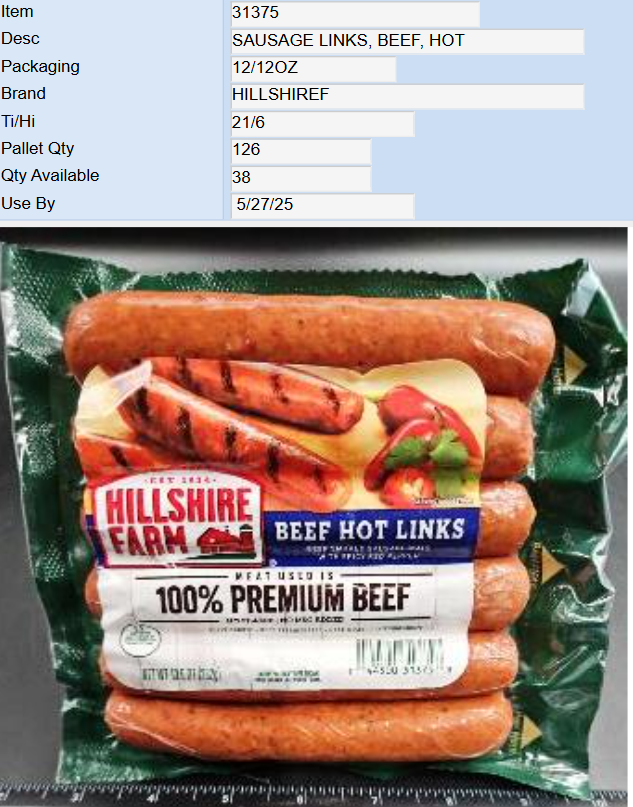Click the Qty Available field showing 38
633x807 pixels.
pyautogui.click(x=301, y=179)
